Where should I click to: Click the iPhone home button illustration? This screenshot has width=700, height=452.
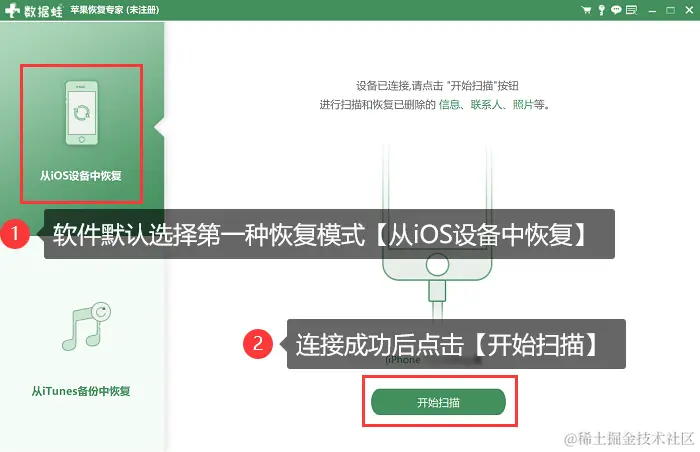tap(437, 265)
